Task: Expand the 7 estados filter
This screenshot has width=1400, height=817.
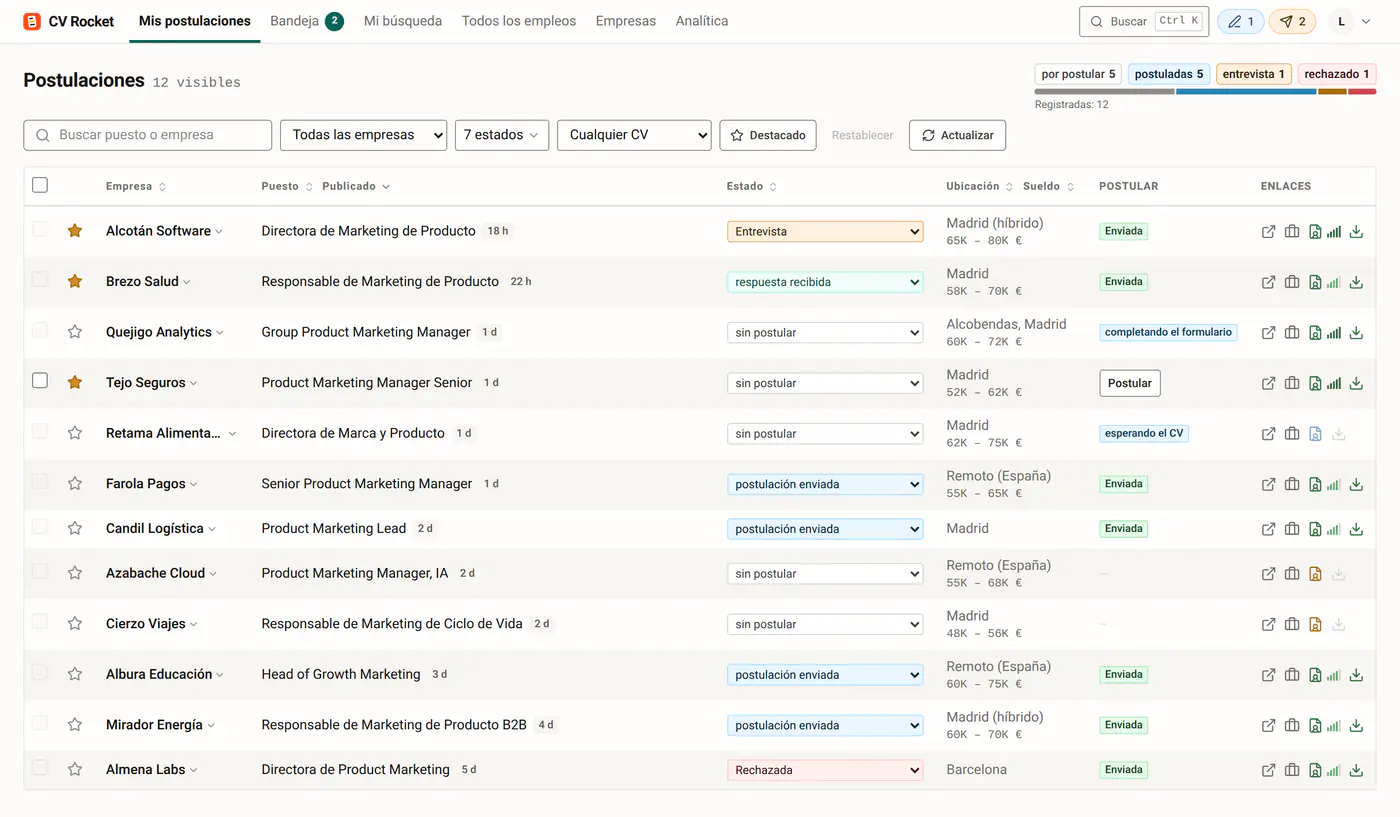Action: (501, 135)
